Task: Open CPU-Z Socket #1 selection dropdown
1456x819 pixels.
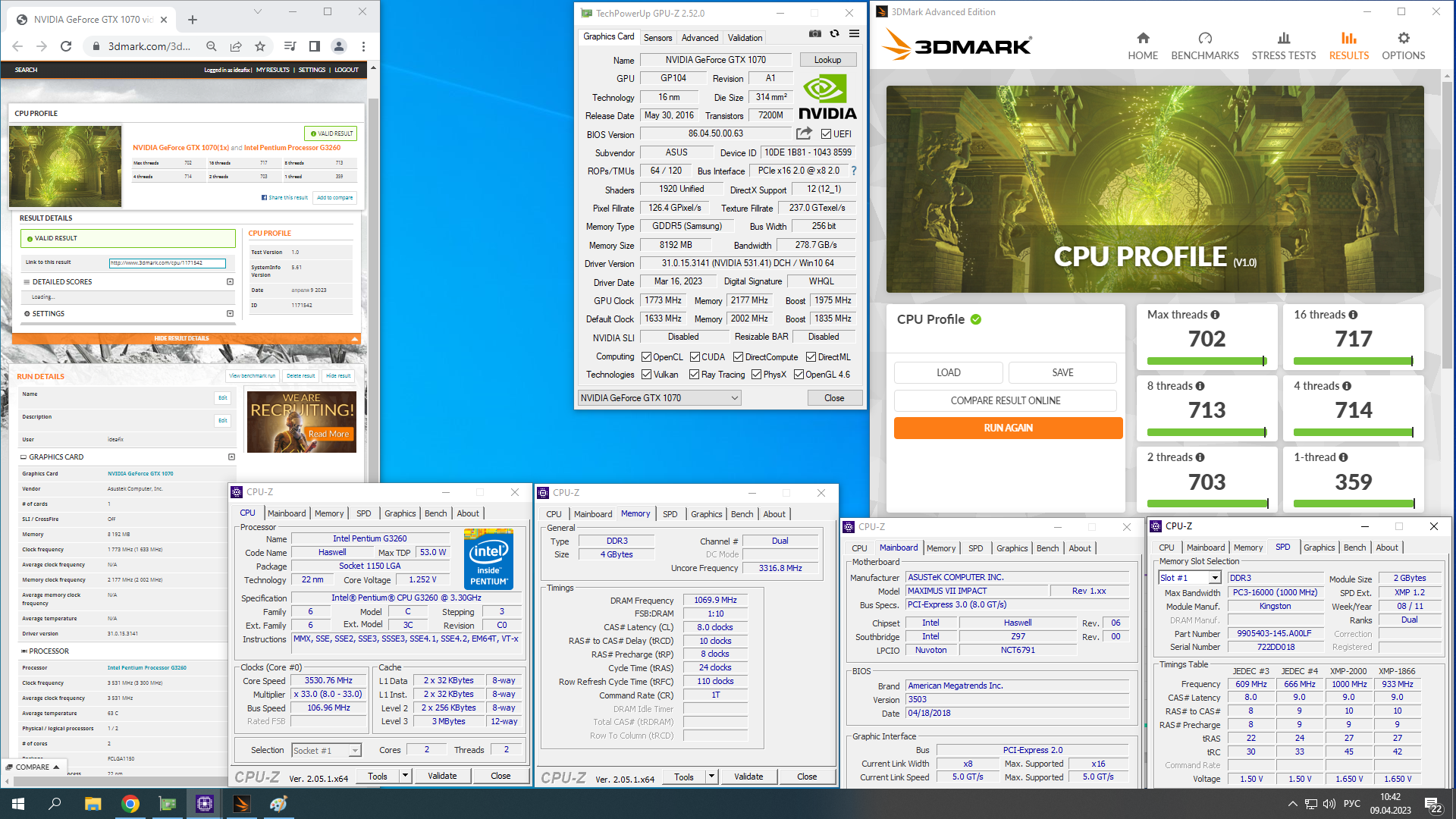Action: point(326,751)
